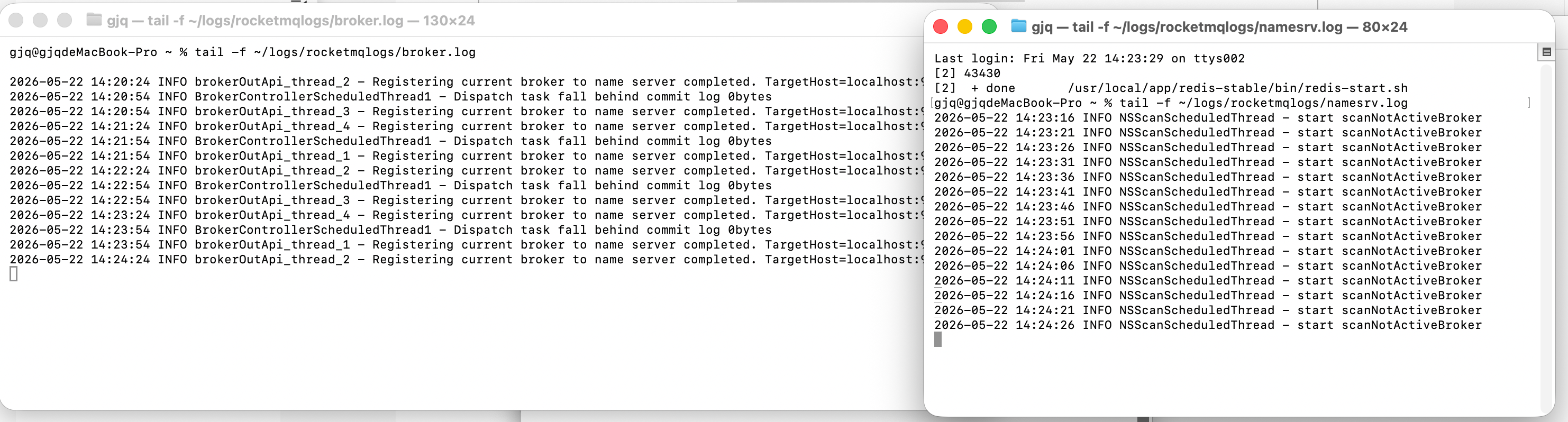Click the 14:20:54 brokerOutApi_thread_3 broker line
The image size is (1568, 422).
pyautogui.click(x=466, y=111)
